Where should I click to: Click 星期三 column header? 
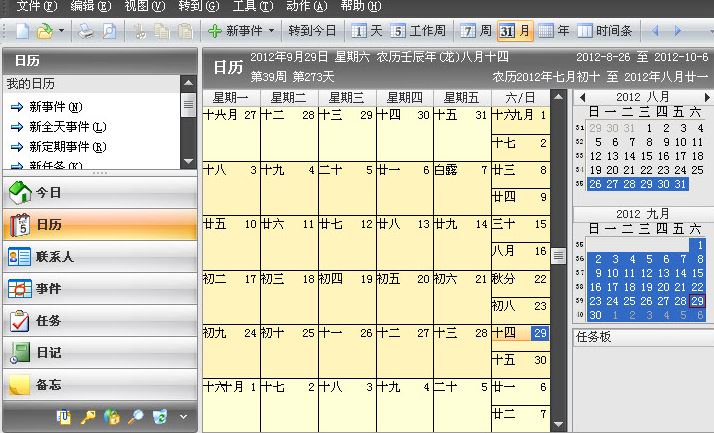(x=347, y=98)
